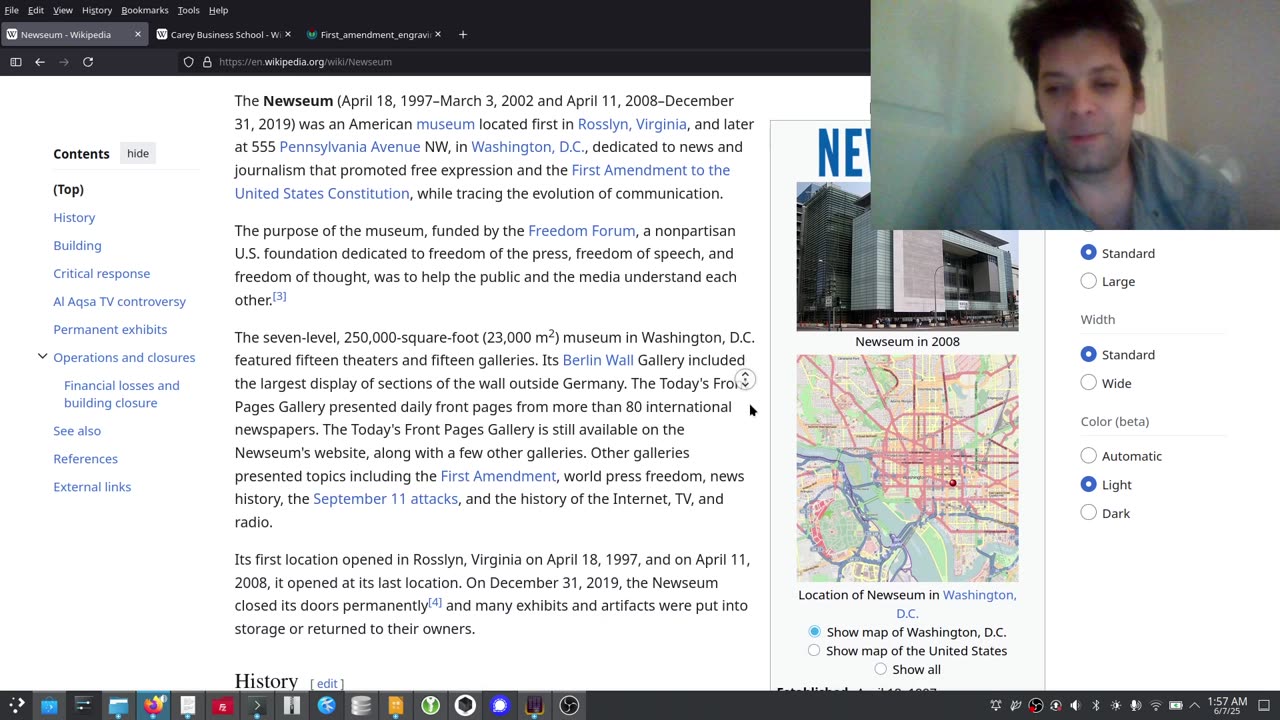Open Signal messenger from the taskbar
1280x720 pixels.
[x=500, y=705]
